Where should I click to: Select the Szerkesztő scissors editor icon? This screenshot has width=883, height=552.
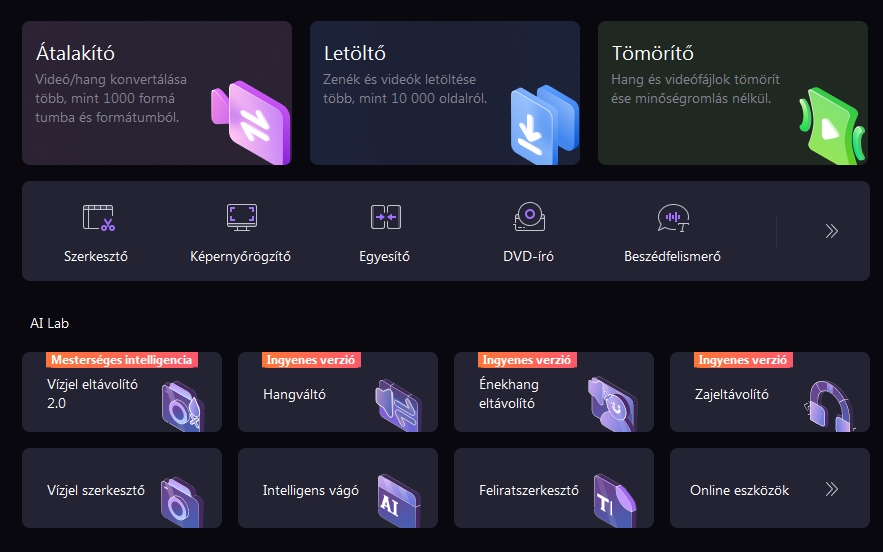pyautogui.click(x=97, y=217)
